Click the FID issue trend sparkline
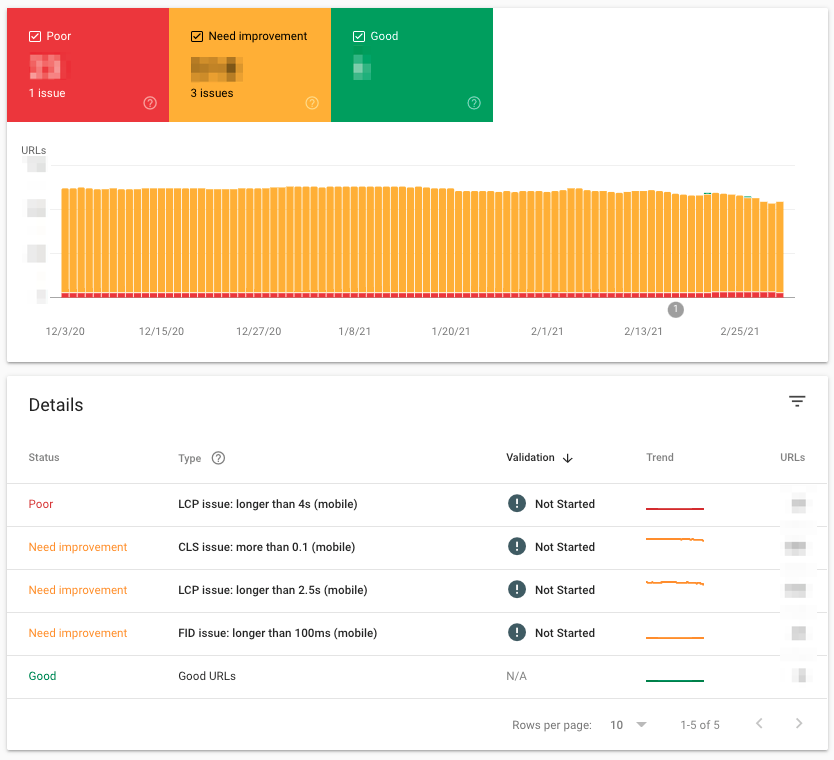Image resolution: width=834 pixels, height=760 pixels. pos(674,637)
